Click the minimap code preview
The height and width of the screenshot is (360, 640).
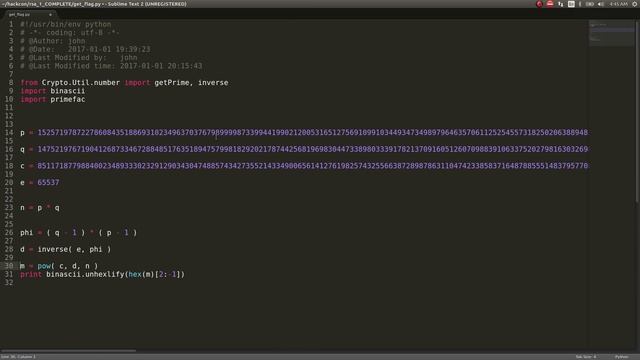tap(611, 32)
